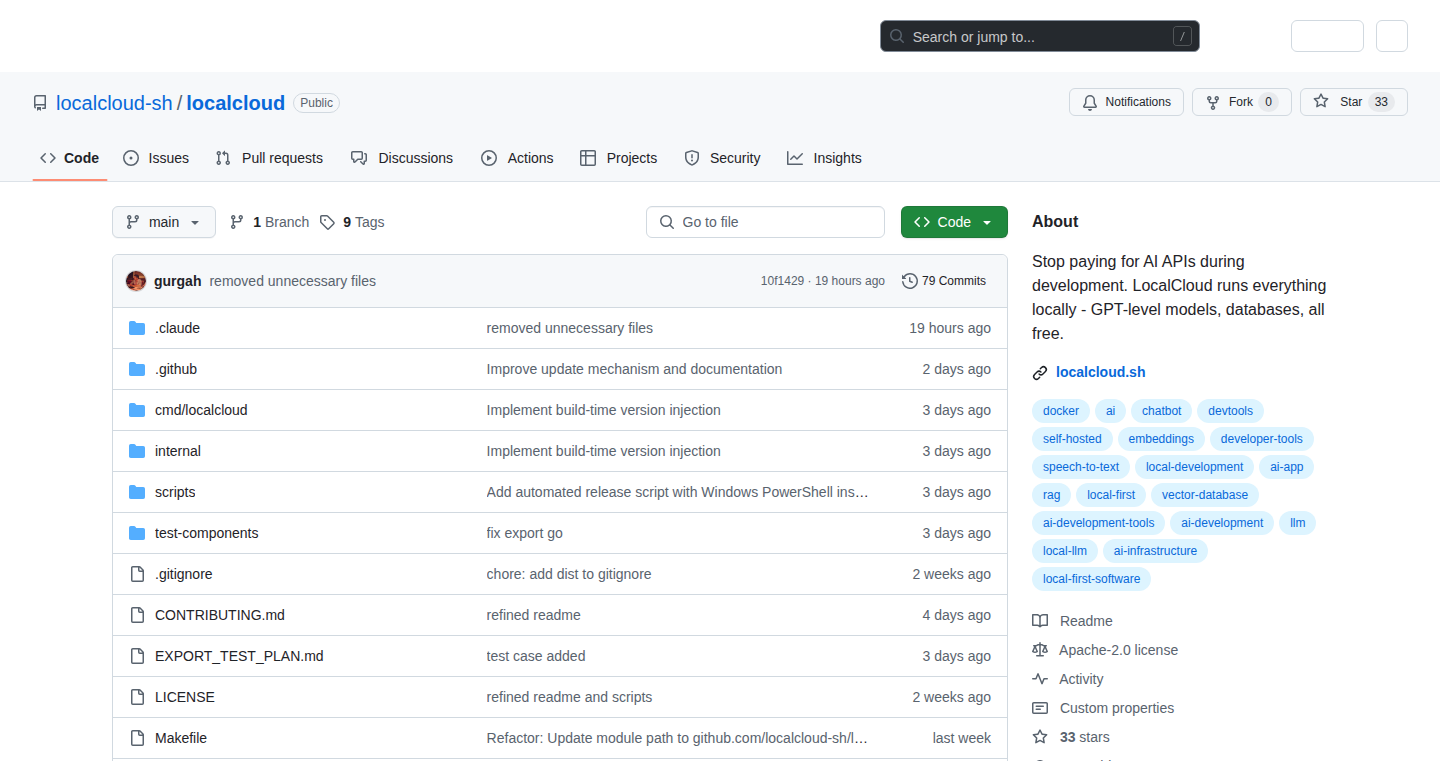
Task: Open commit hash 10f1429
Action: (782, 281)
